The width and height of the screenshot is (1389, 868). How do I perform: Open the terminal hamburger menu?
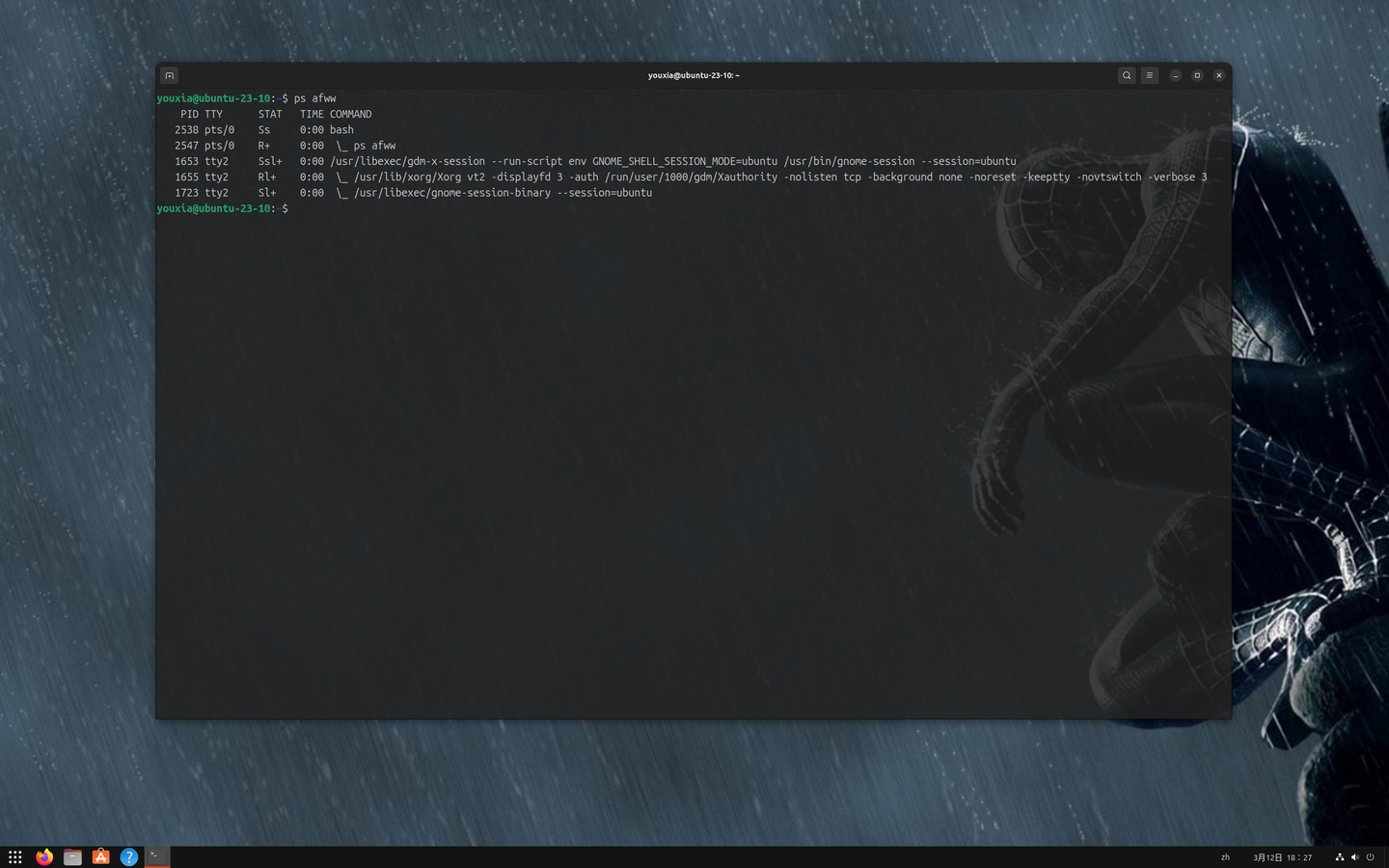click(x=1149, y=74)
